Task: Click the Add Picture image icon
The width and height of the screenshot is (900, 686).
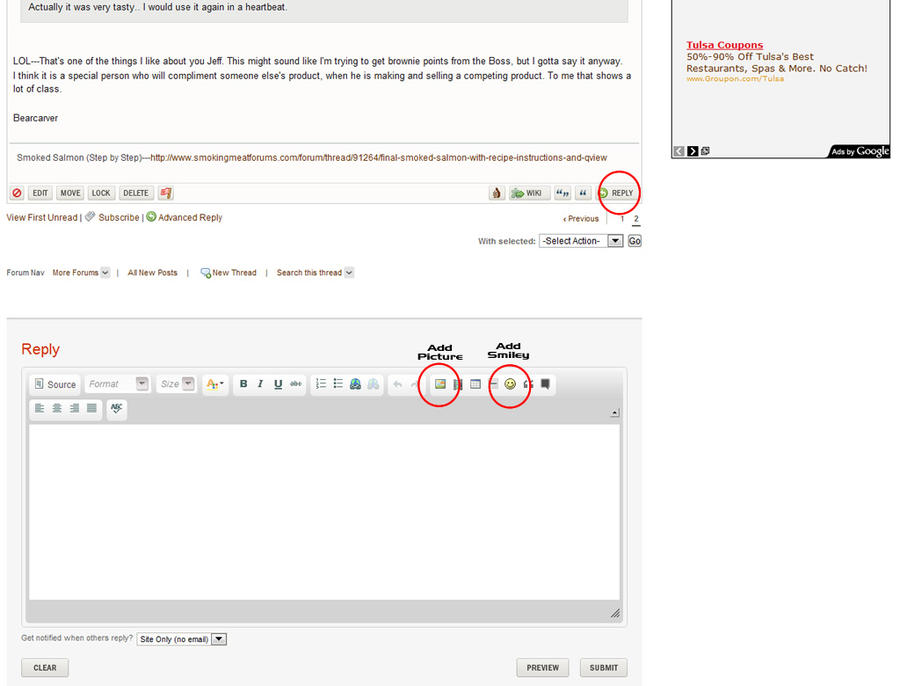Action: [x=439, y=384]
